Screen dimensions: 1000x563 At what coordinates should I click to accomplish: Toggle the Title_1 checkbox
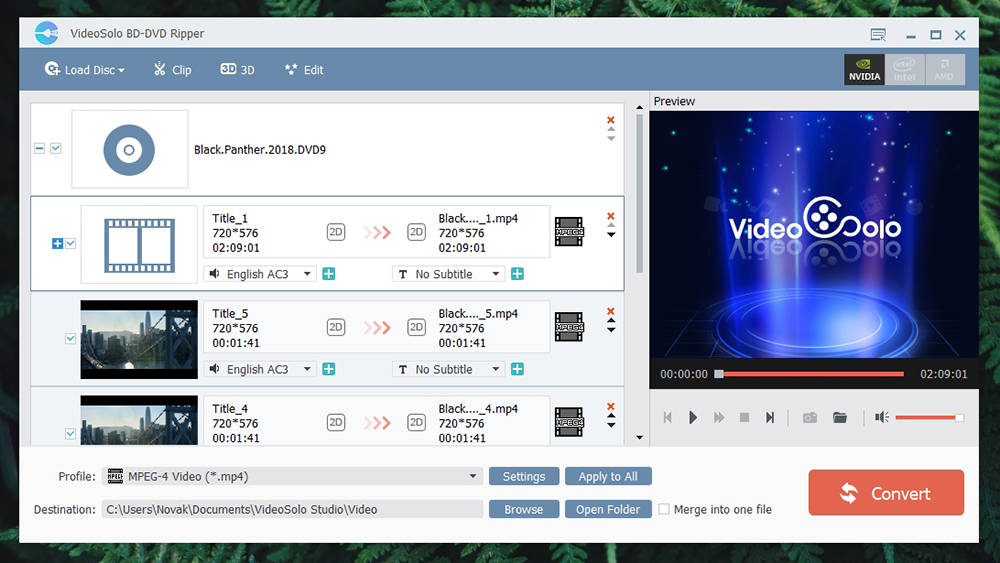click(71, 244)
